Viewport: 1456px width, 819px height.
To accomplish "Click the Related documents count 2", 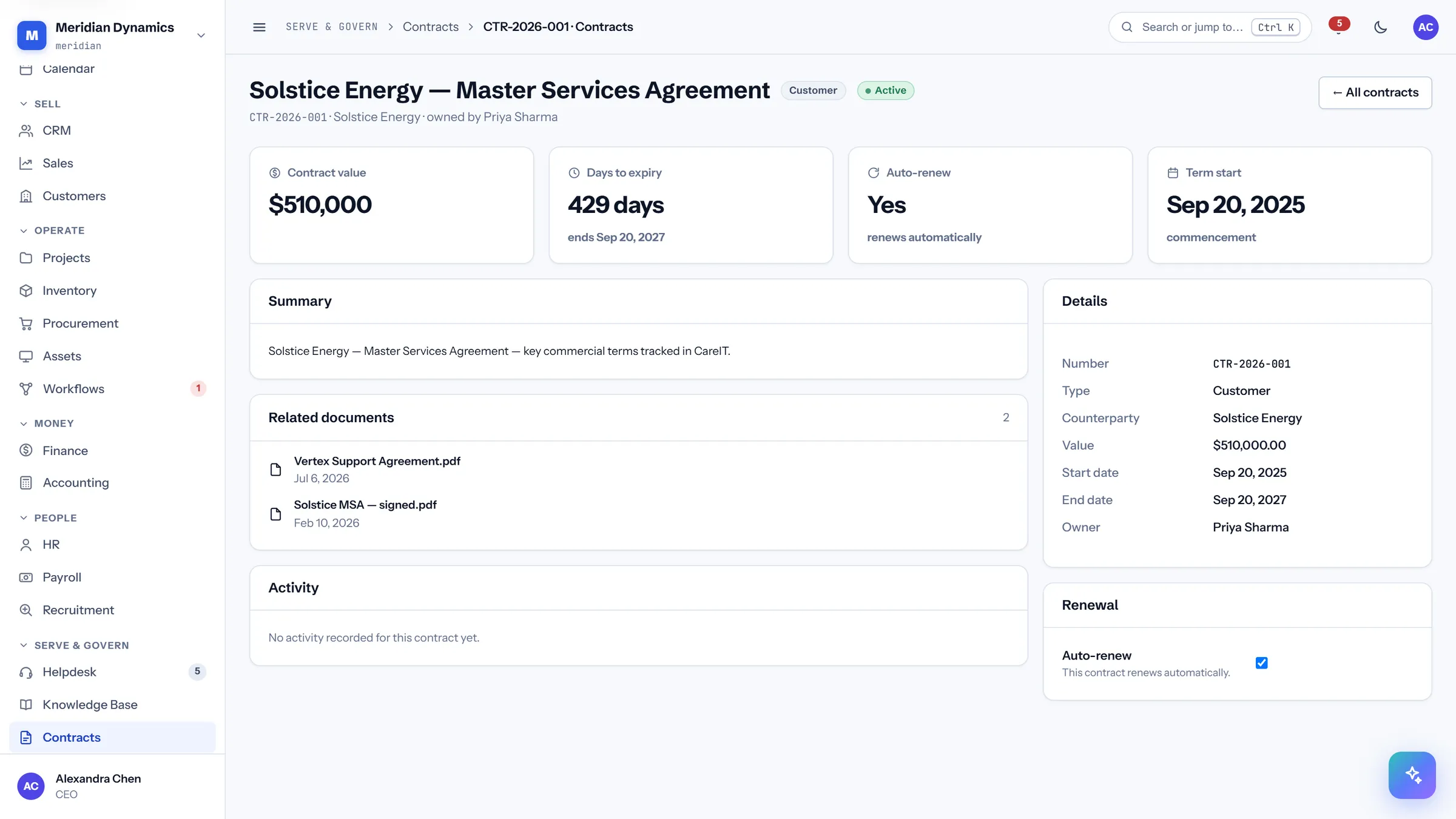I will coord(1006,417).
